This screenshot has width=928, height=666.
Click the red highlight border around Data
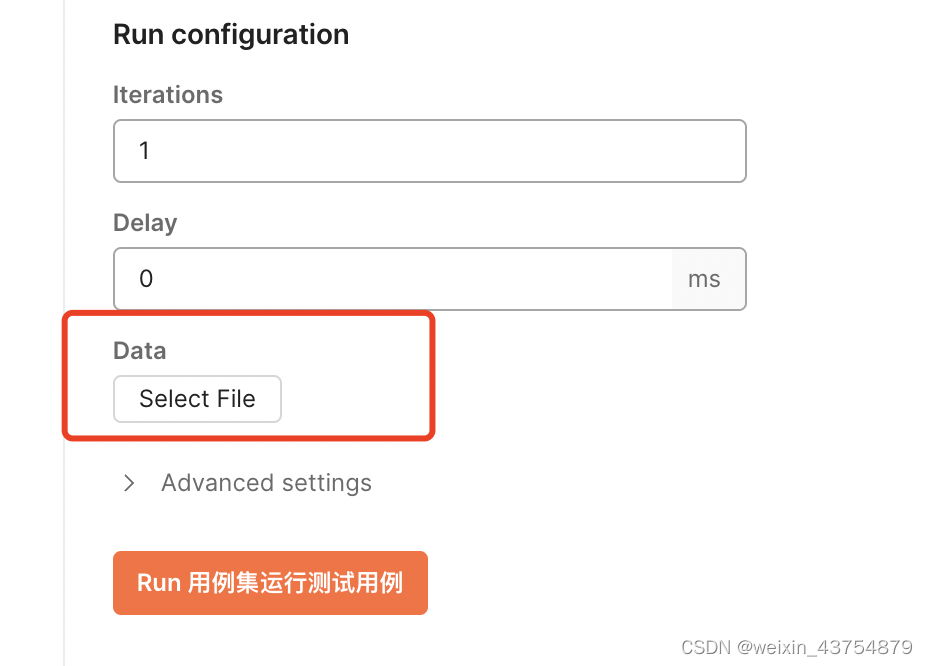coord(433,376)
